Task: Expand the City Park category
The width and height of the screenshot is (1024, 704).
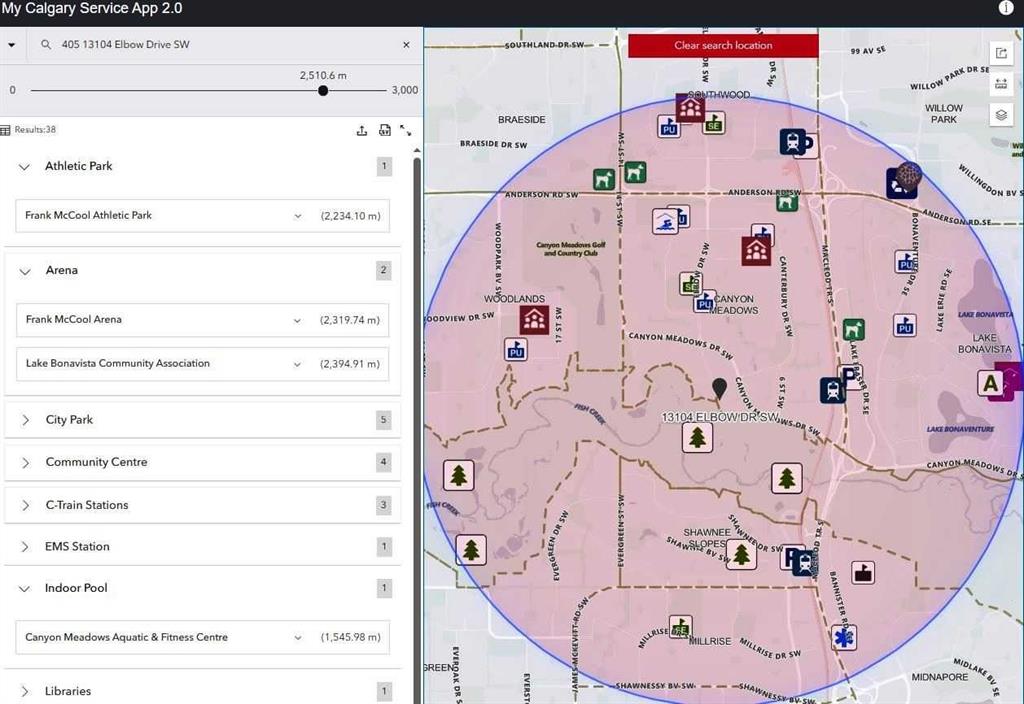Action: coord(25,420)
